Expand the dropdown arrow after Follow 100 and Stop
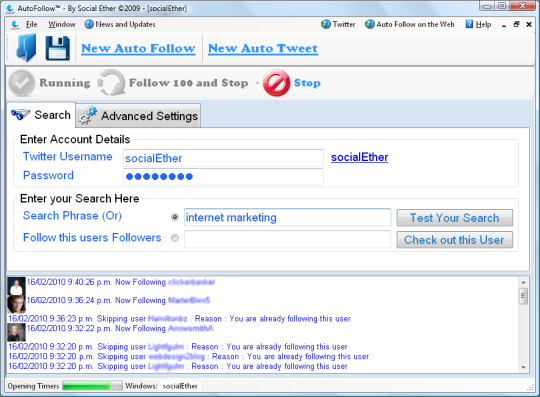The image size is (540, 397). (x=257, y=83)
